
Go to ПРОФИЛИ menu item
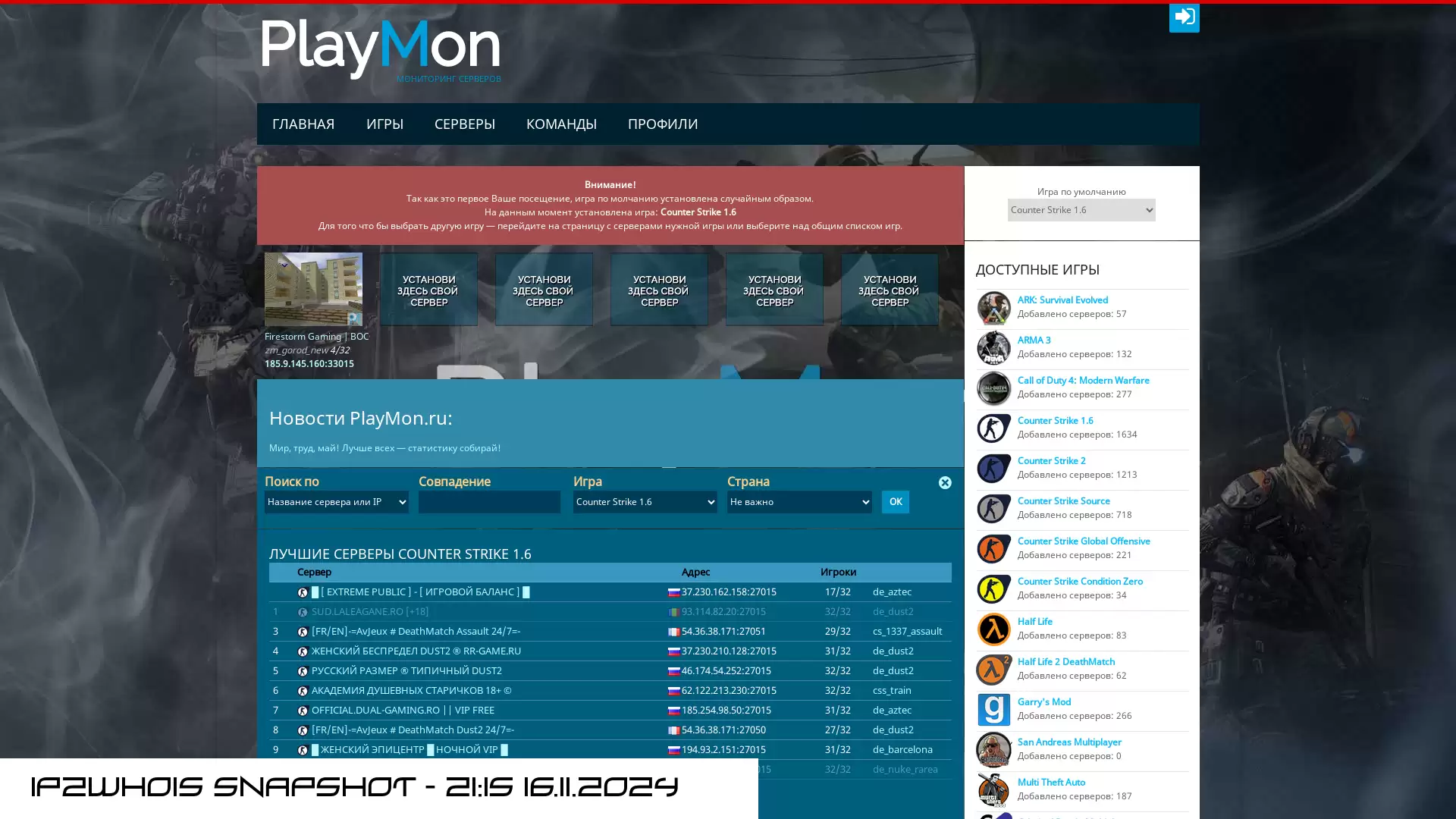click(x=663, y=124)
